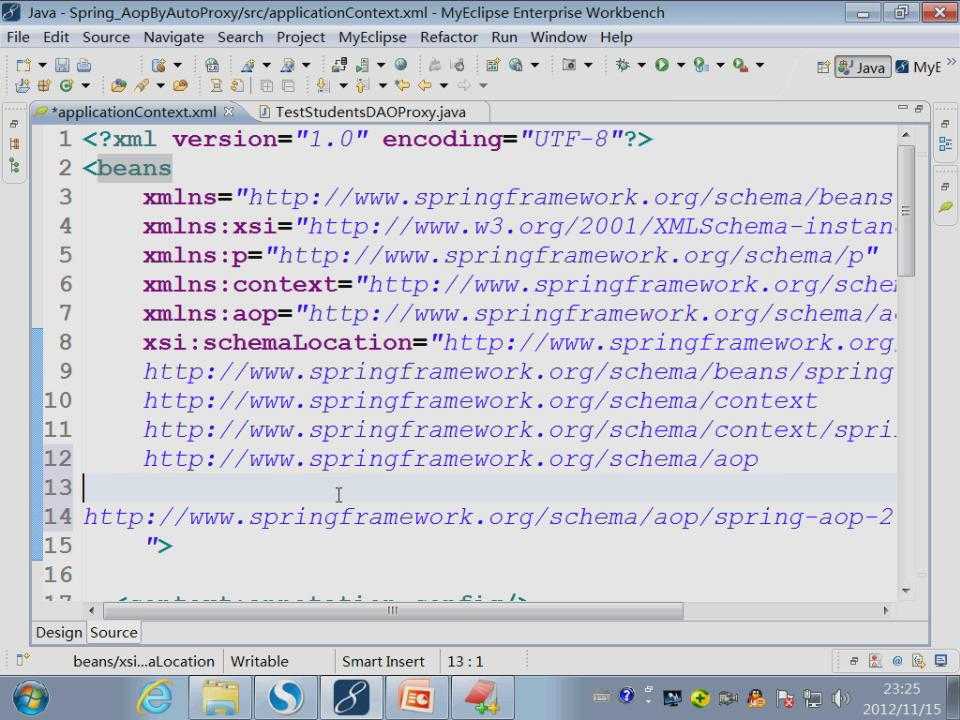Open the Navigate menu

click(x=173, y=37)
